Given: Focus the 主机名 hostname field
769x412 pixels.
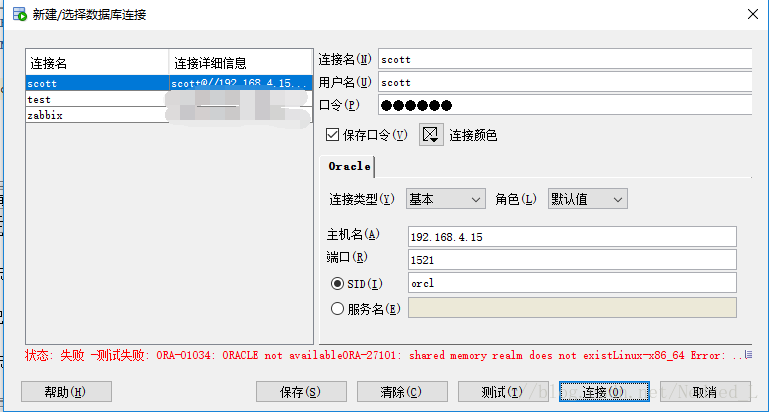Looking at the screenshot, I should (572, 237).
